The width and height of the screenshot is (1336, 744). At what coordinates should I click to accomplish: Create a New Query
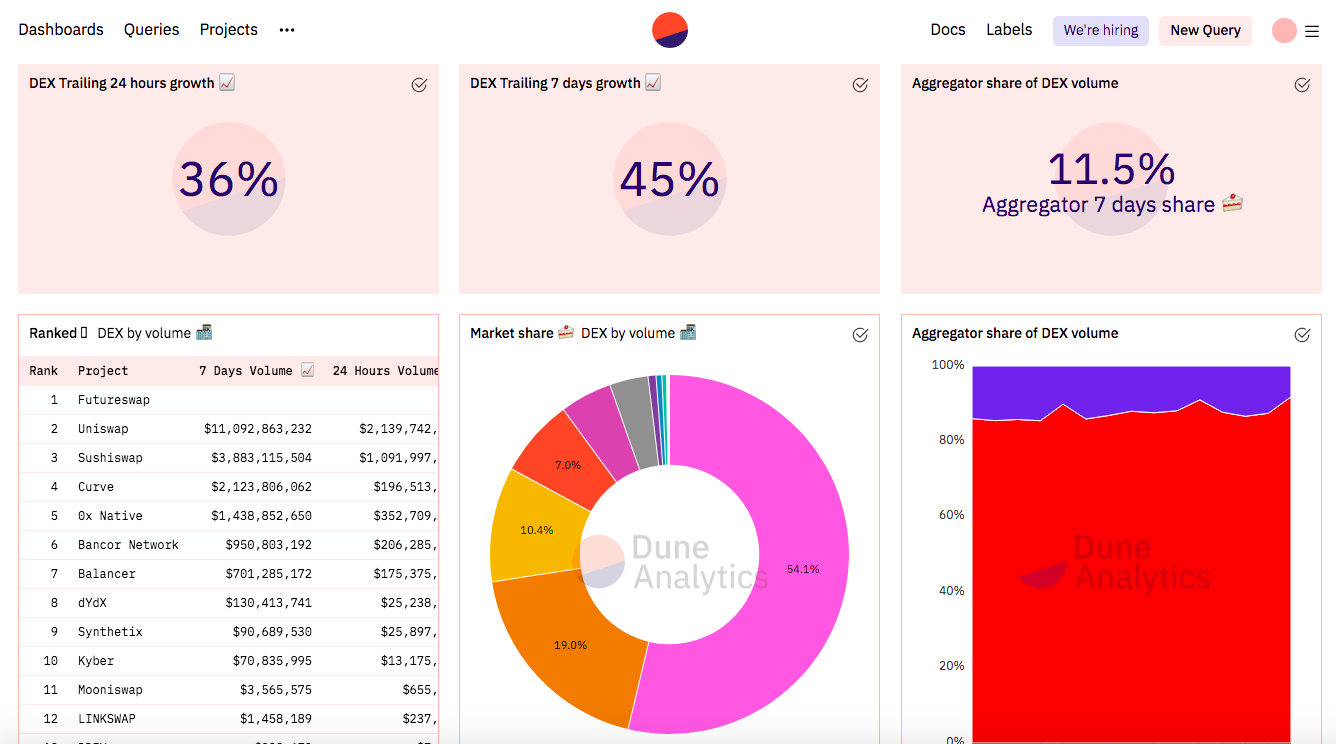tap(1205, 30)
